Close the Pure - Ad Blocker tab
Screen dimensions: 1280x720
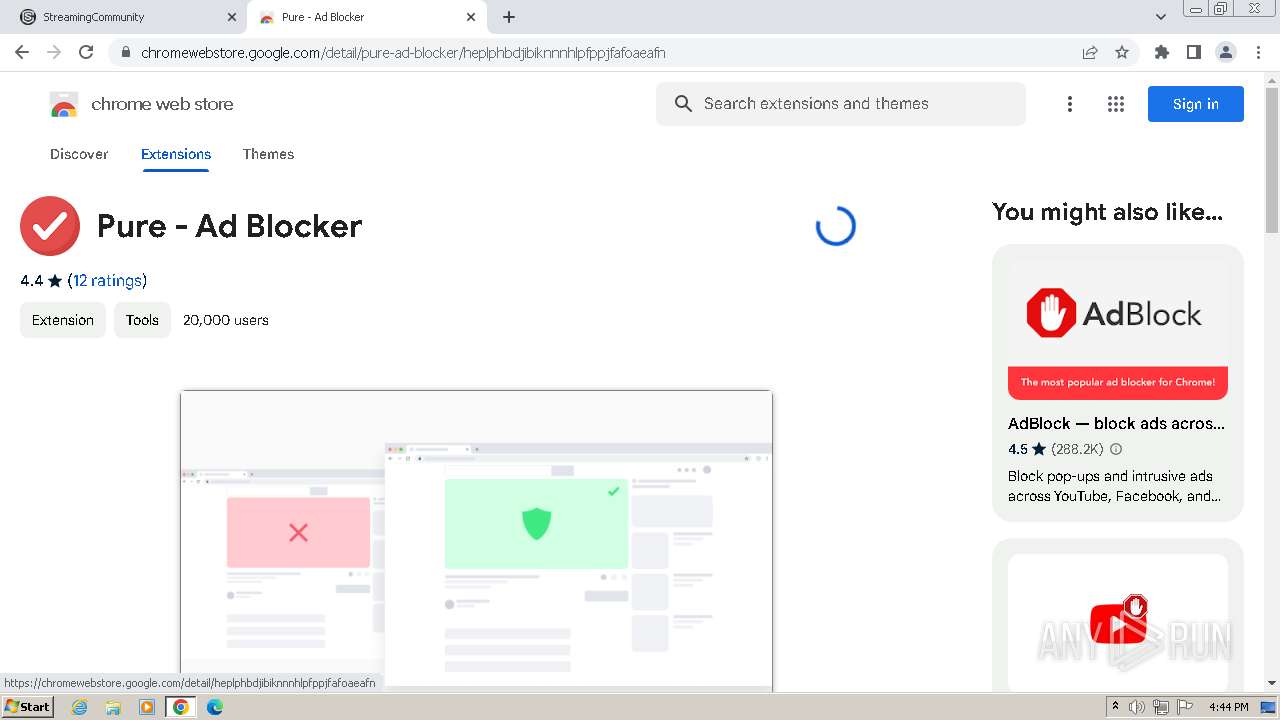pos(471,17)
